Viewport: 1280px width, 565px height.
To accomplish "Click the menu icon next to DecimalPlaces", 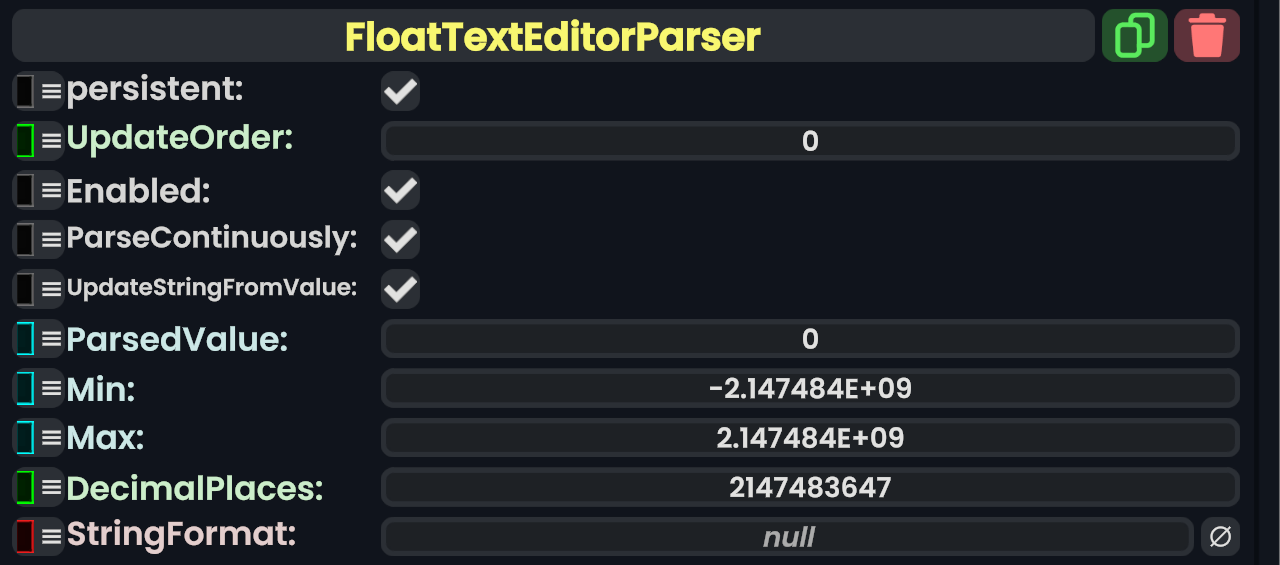I will (x=51, y=488).
